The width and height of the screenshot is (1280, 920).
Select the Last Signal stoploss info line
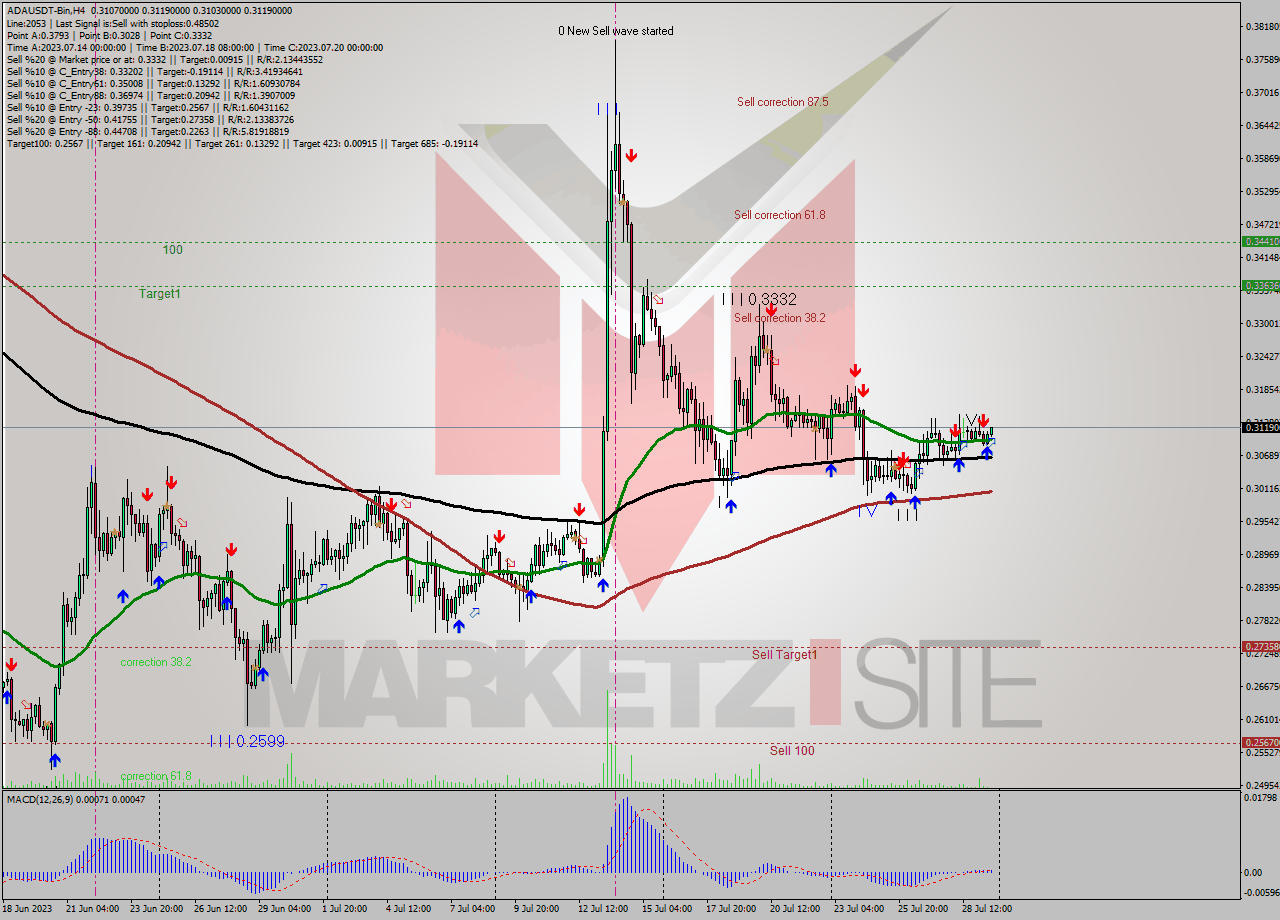tap(114, 23)
